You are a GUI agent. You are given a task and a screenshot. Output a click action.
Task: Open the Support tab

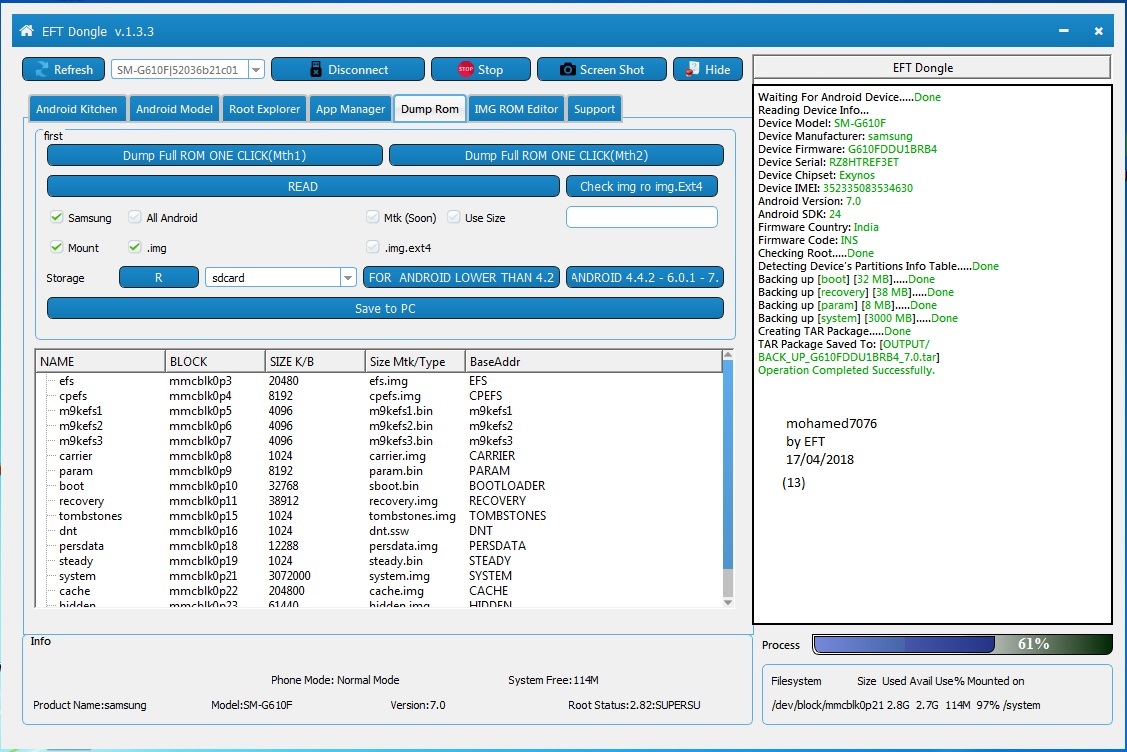594,109
